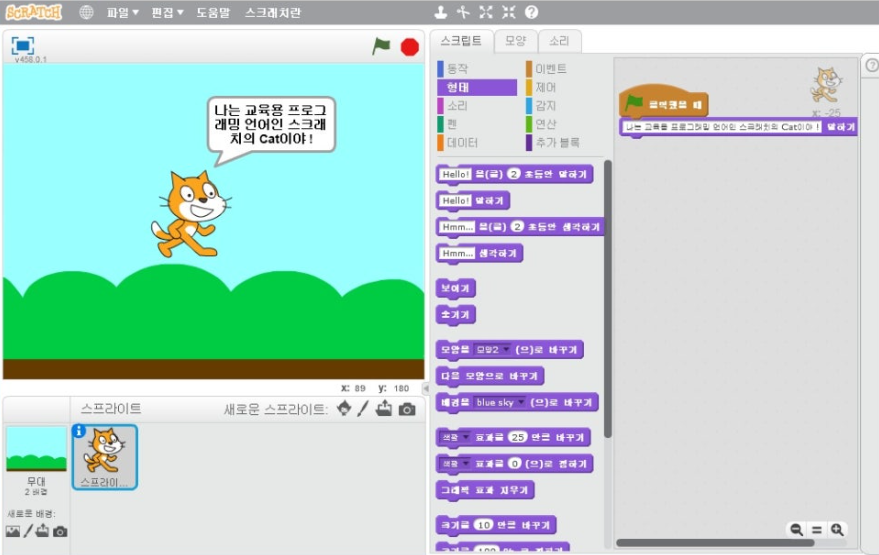Open the 도움말 menu
The image size is (879, 555).
(213, 12)
